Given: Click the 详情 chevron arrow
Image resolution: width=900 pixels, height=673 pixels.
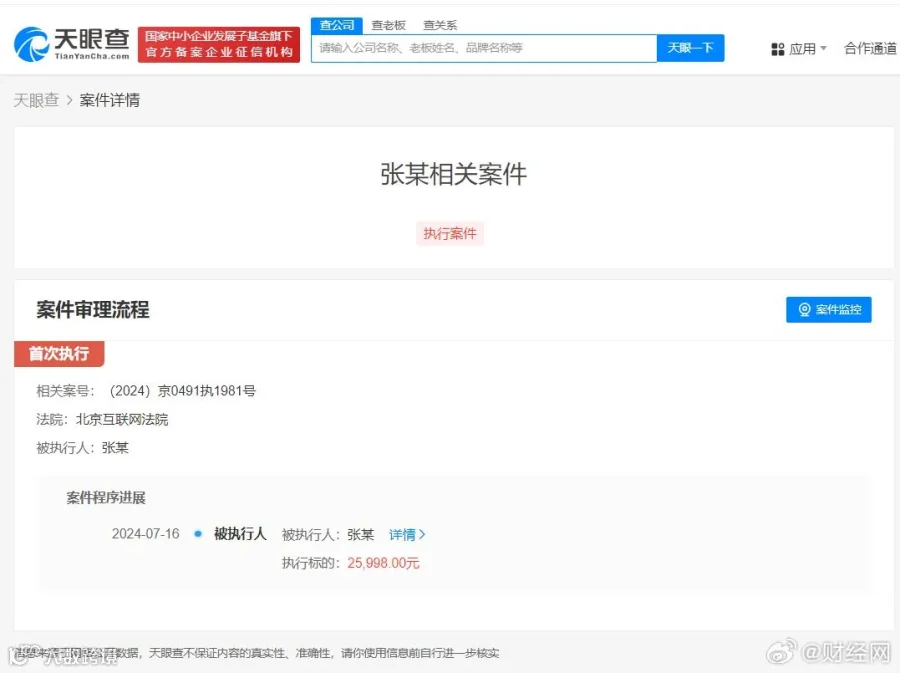Looking at the screenshot, I should (422, 535).
